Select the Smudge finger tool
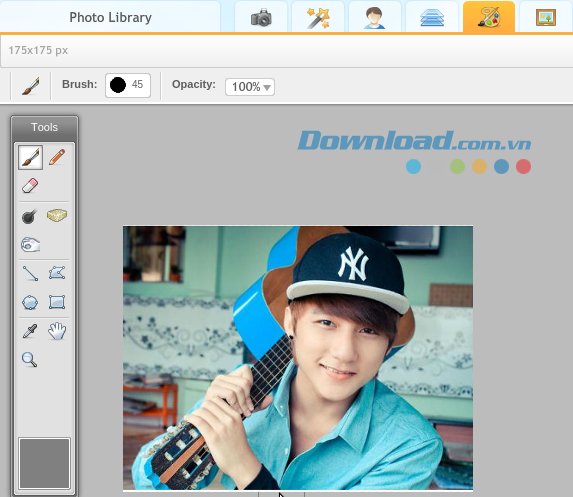Image resolution: width=573 pixels, height=497 pixels. click(30, 244)
